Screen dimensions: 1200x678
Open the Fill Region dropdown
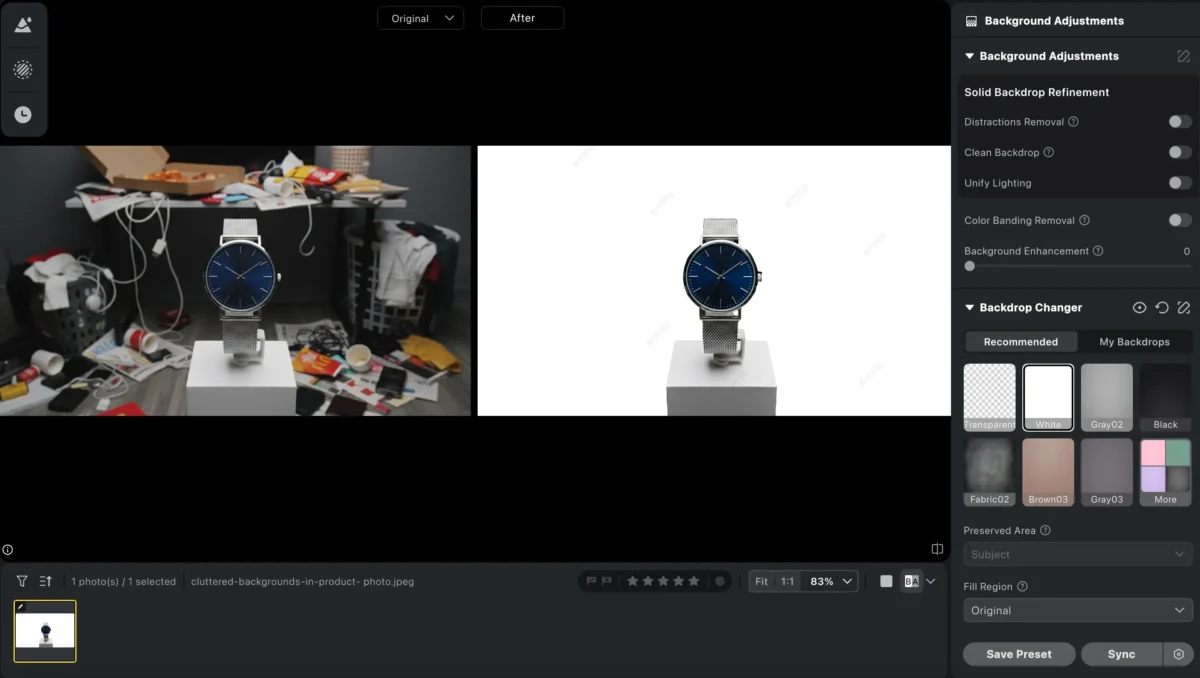(x=1077, y=610)
